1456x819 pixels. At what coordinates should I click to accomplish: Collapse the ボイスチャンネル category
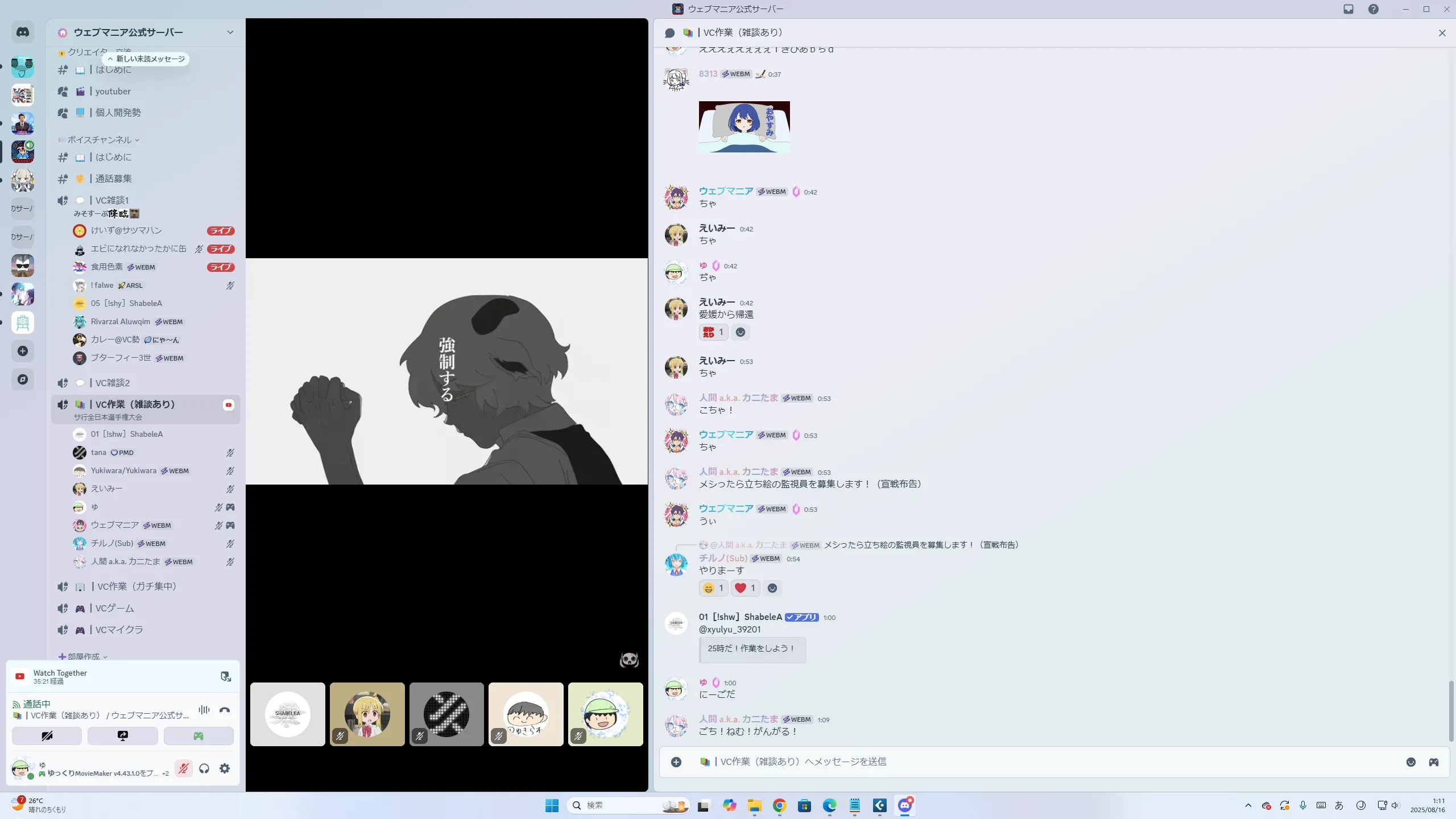point(100,140)
